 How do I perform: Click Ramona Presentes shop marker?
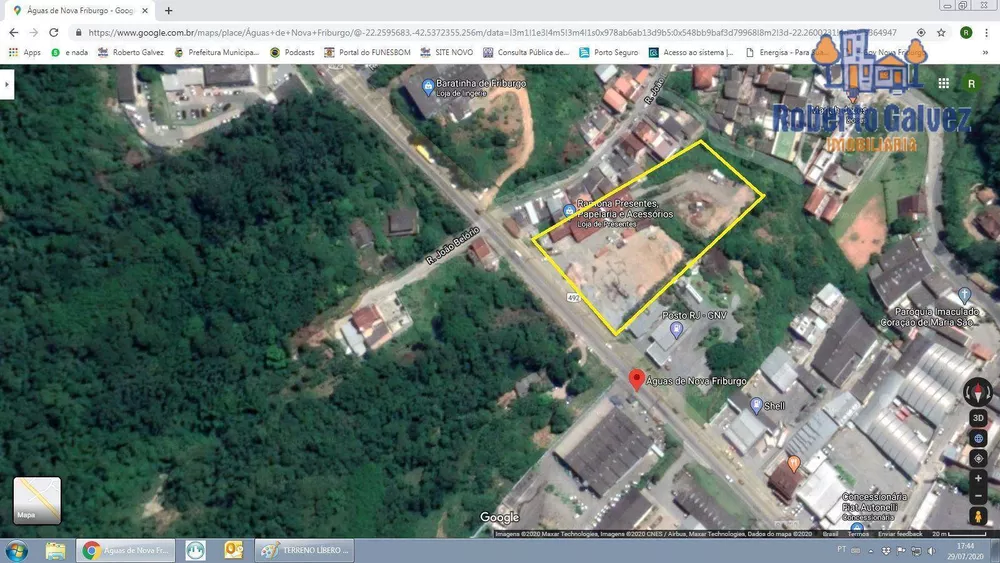(x=569, y=210)
